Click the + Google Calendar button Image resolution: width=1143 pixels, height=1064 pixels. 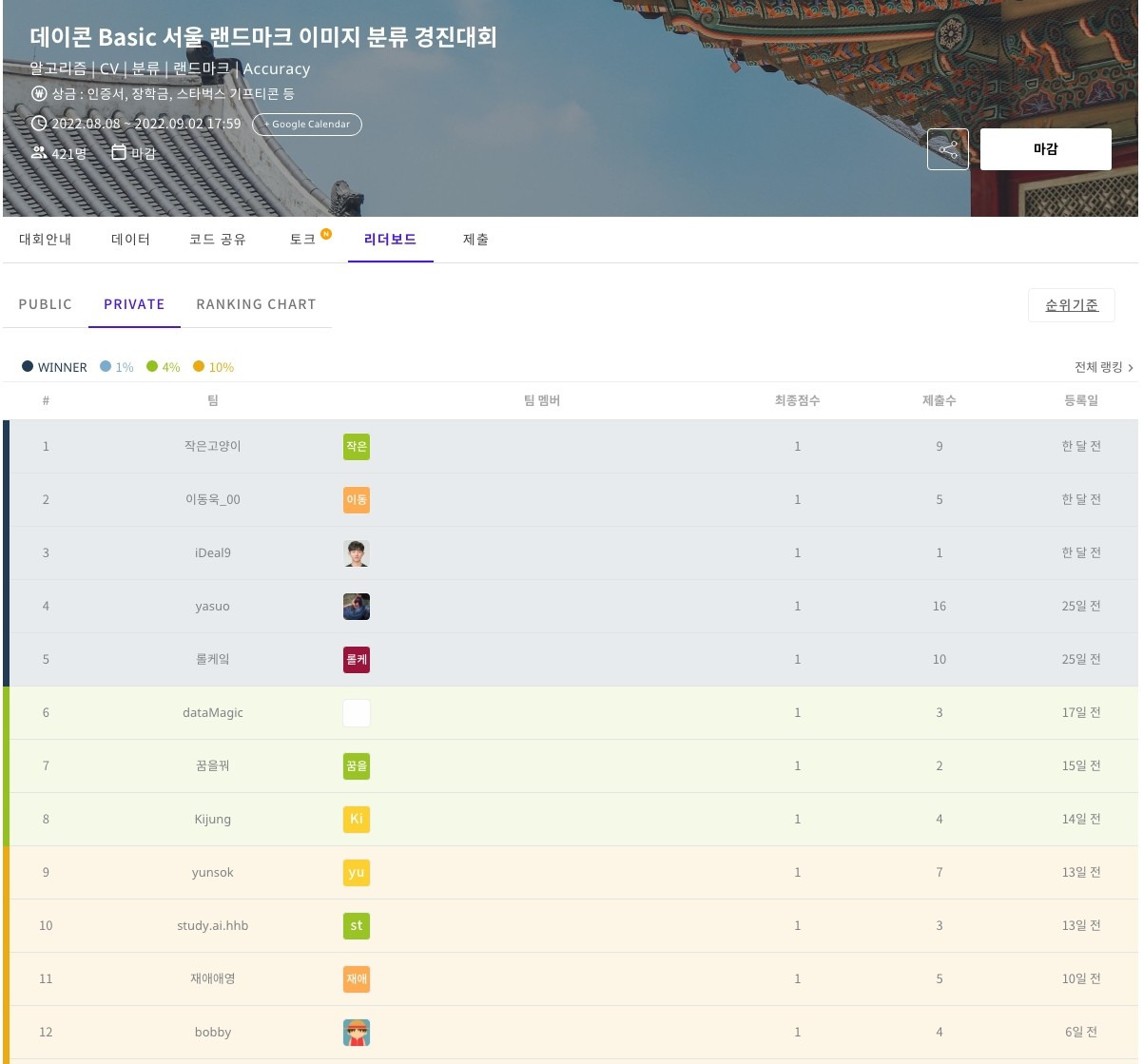(306, 124)
